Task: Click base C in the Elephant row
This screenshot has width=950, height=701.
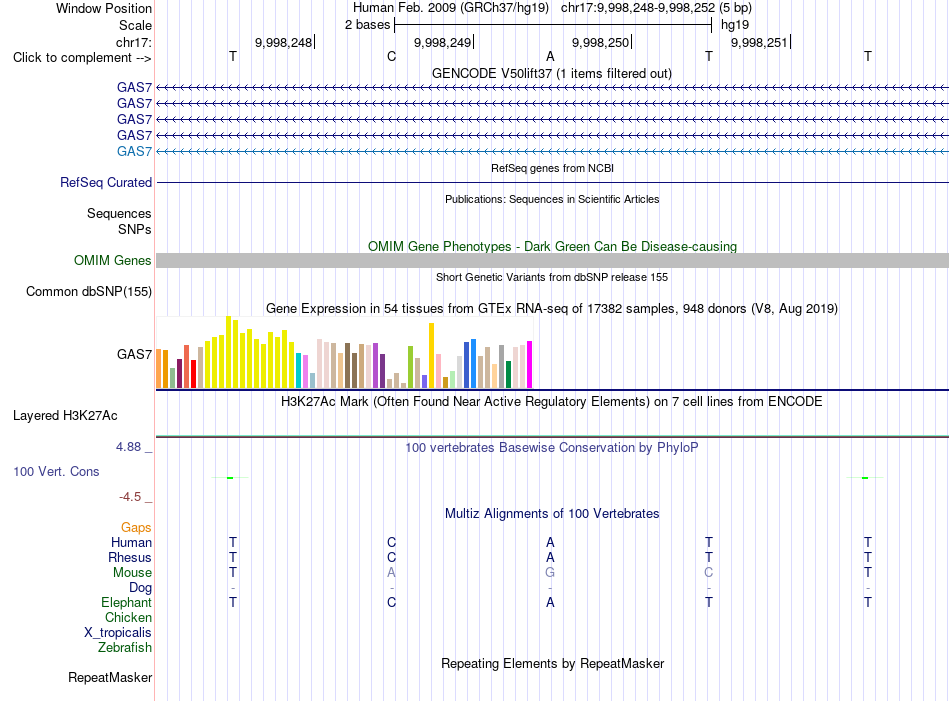Action: tap(391, 602)
